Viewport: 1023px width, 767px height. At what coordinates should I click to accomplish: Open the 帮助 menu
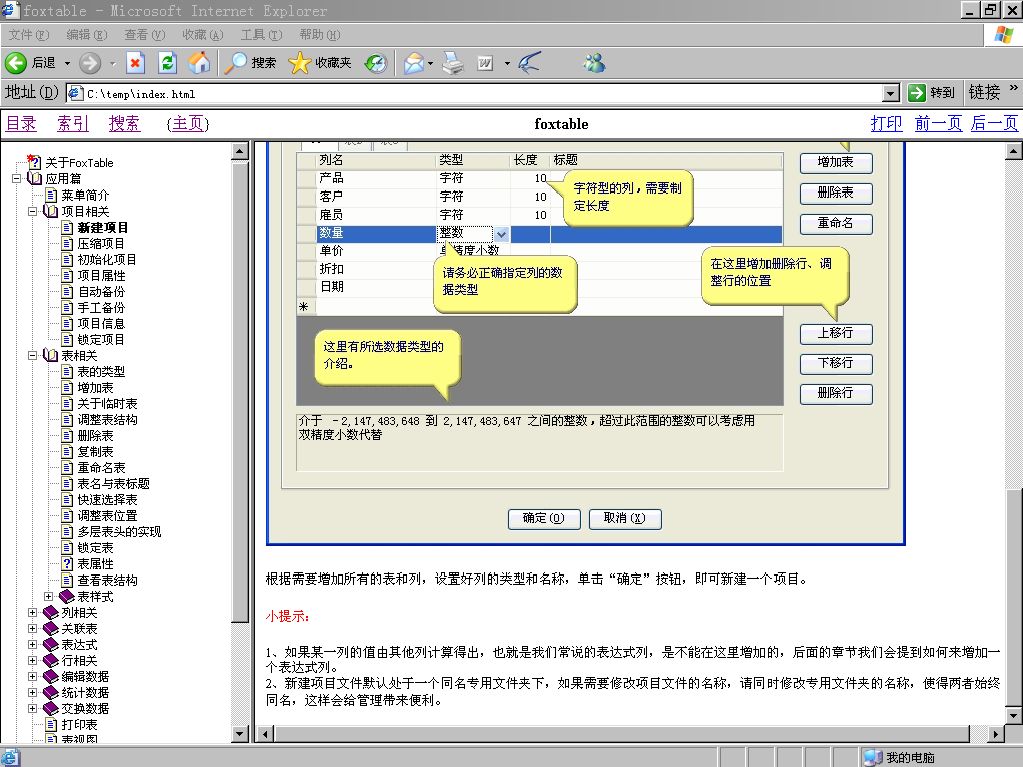tap(320, 35)
